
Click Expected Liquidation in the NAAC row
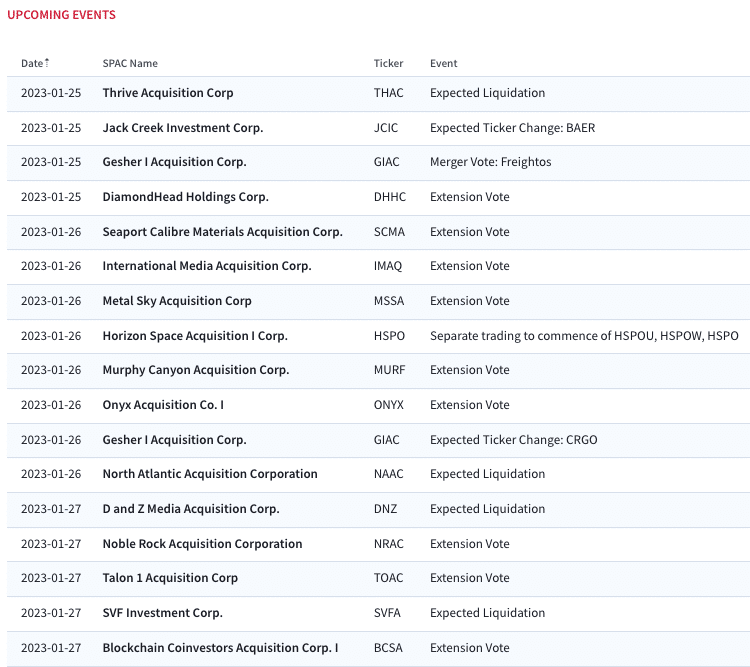(487, 474)
